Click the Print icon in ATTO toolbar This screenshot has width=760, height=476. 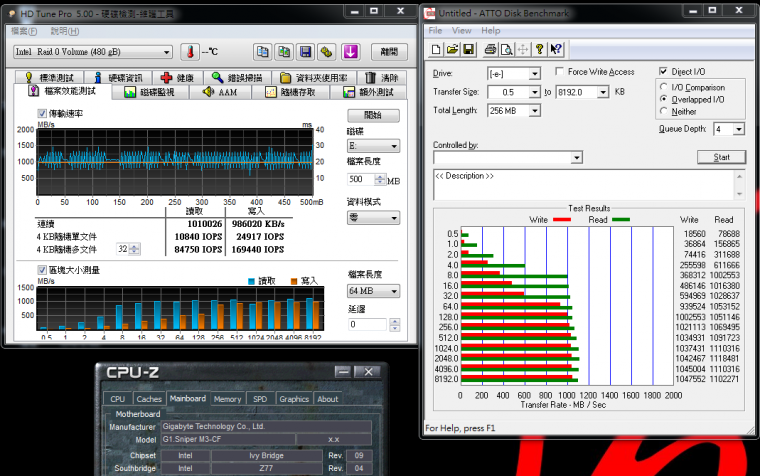coord(490,49)
